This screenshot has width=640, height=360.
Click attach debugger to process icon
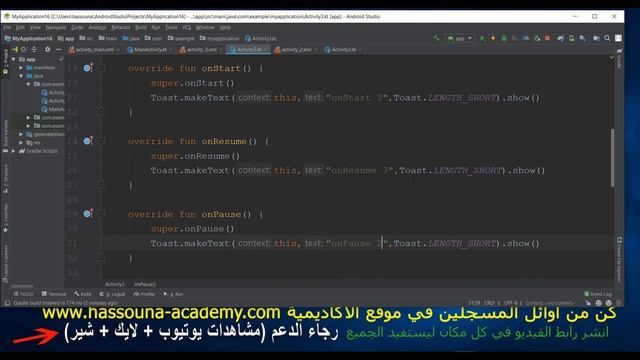tap(537, 38)
